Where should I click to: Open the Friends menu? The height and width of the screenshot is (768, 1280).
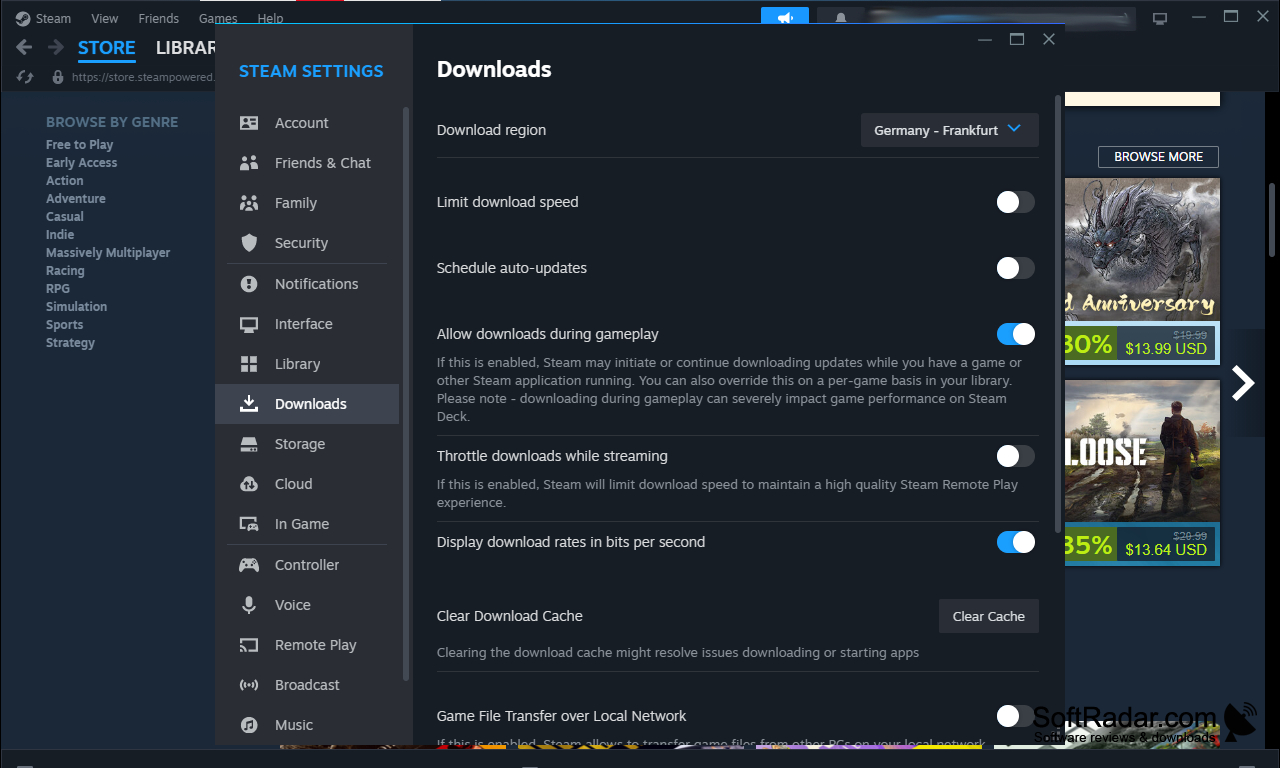[159, 18]
